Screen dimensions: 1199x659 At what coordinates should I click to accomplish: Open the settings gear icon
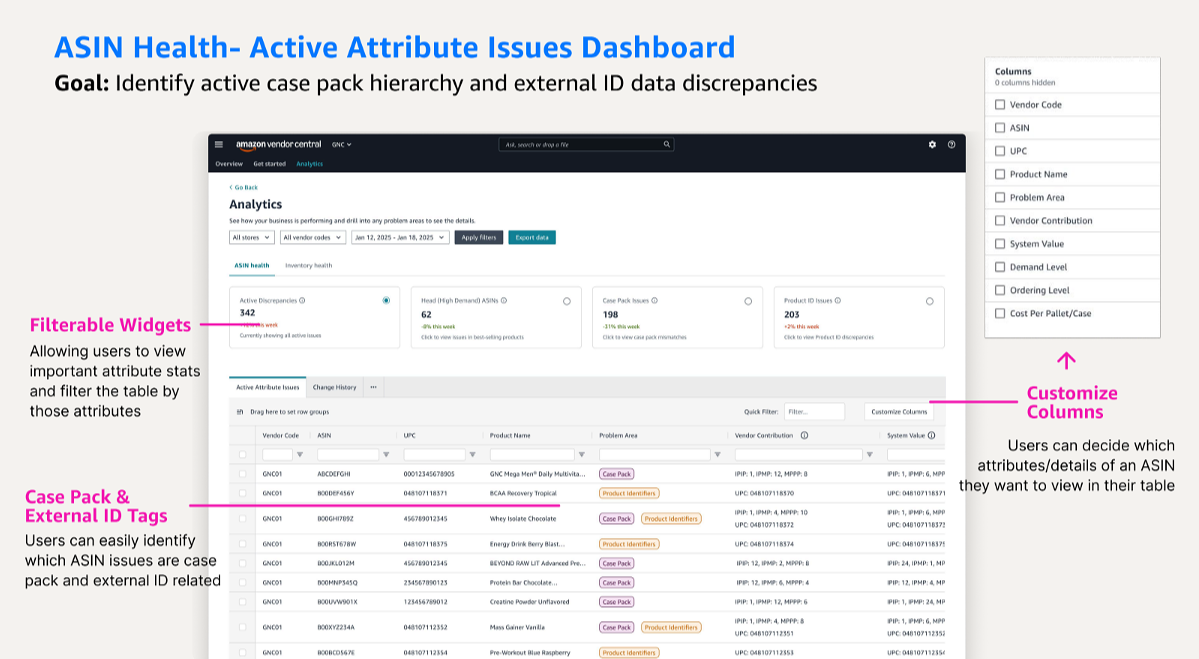click(932, 144)
